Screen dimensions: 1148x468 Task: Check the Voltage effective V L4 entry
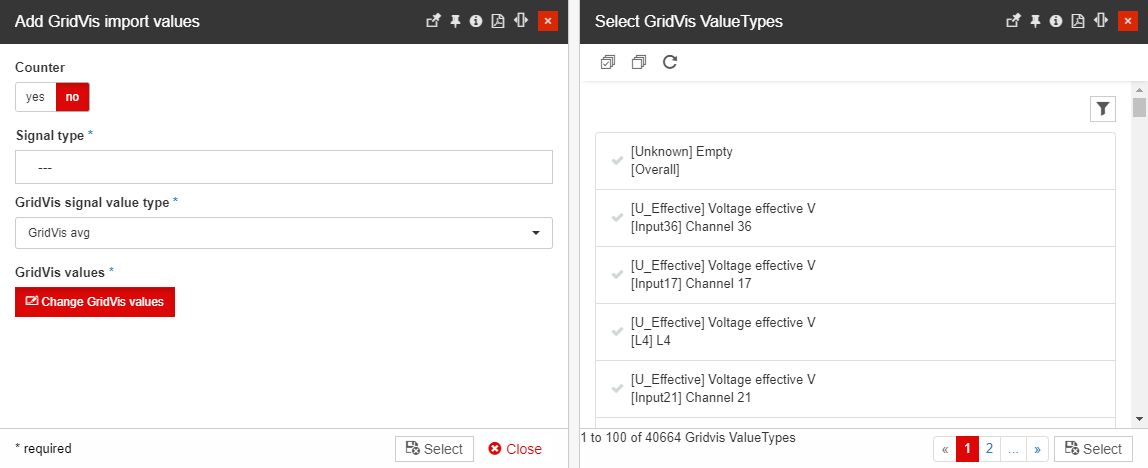point(618,332)
